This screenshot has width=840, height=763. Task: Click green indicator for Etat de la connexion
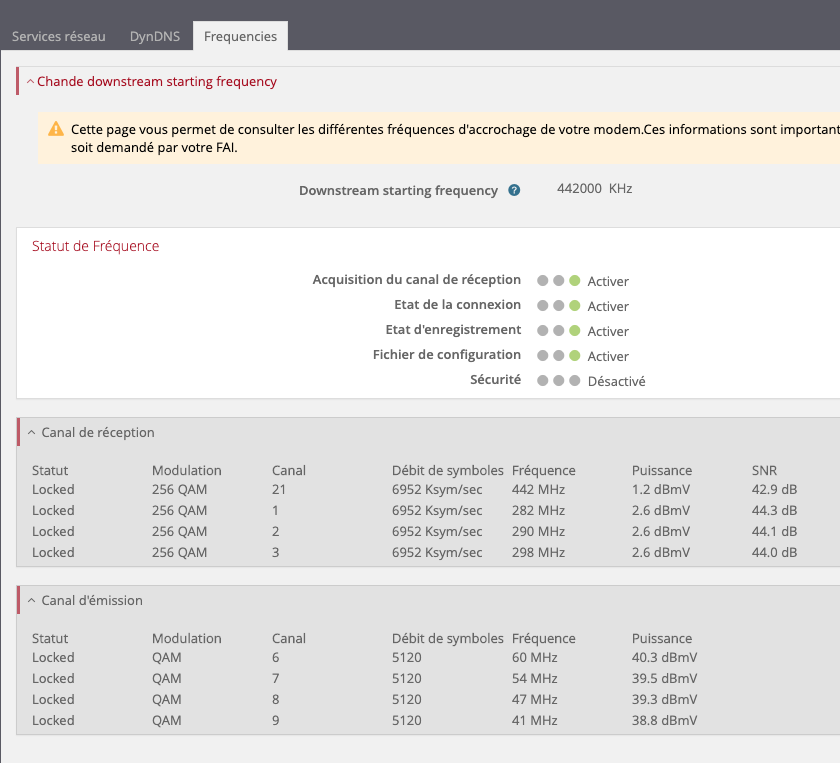(575, 306)
